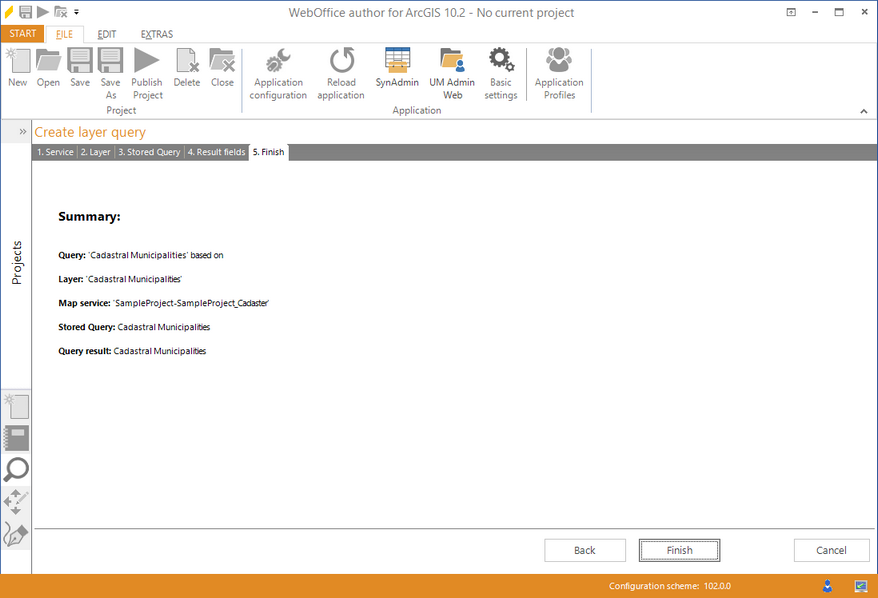The width and height of the screenshot is (878, 598).
Task: Select the Reload application icon
Action: (x=340, y=72)
